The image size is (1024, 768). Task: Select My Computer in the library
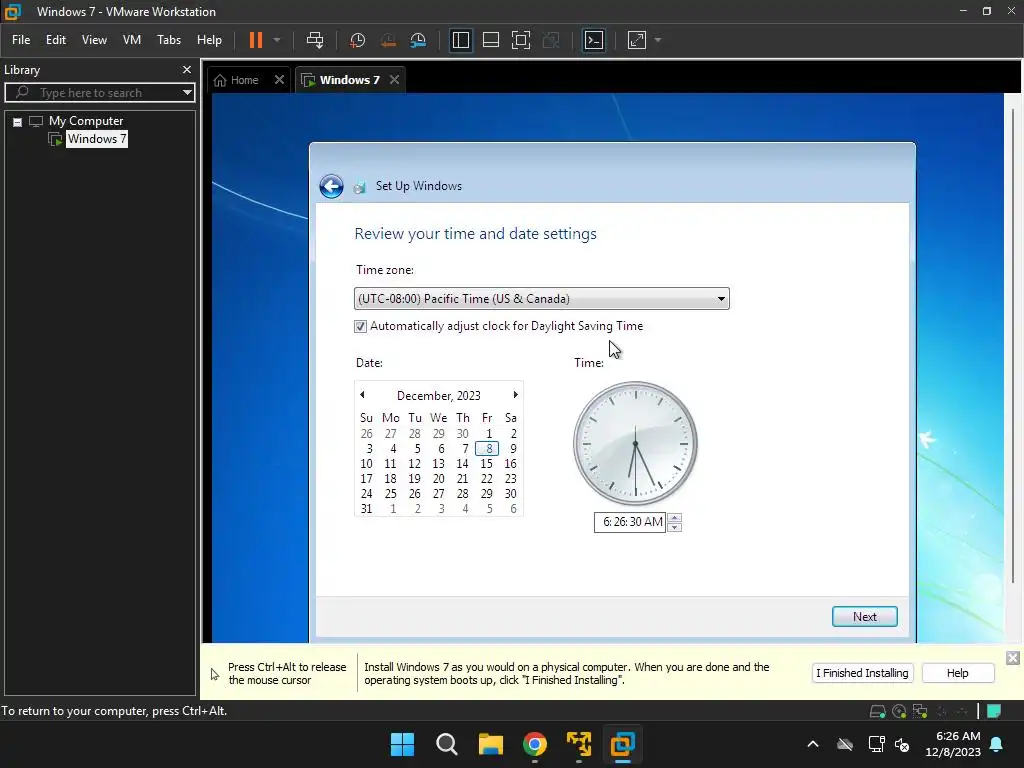pyautogui.click(x=86, y=121)
